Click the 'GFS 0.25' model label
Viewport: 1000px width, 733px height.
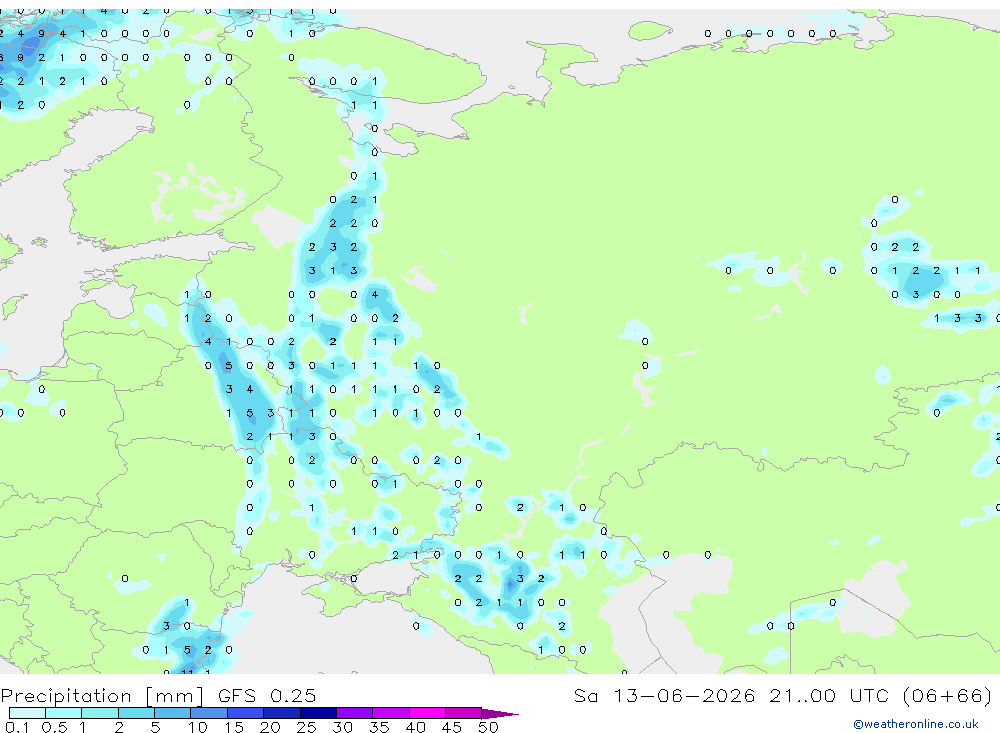(x=267, y=696)
